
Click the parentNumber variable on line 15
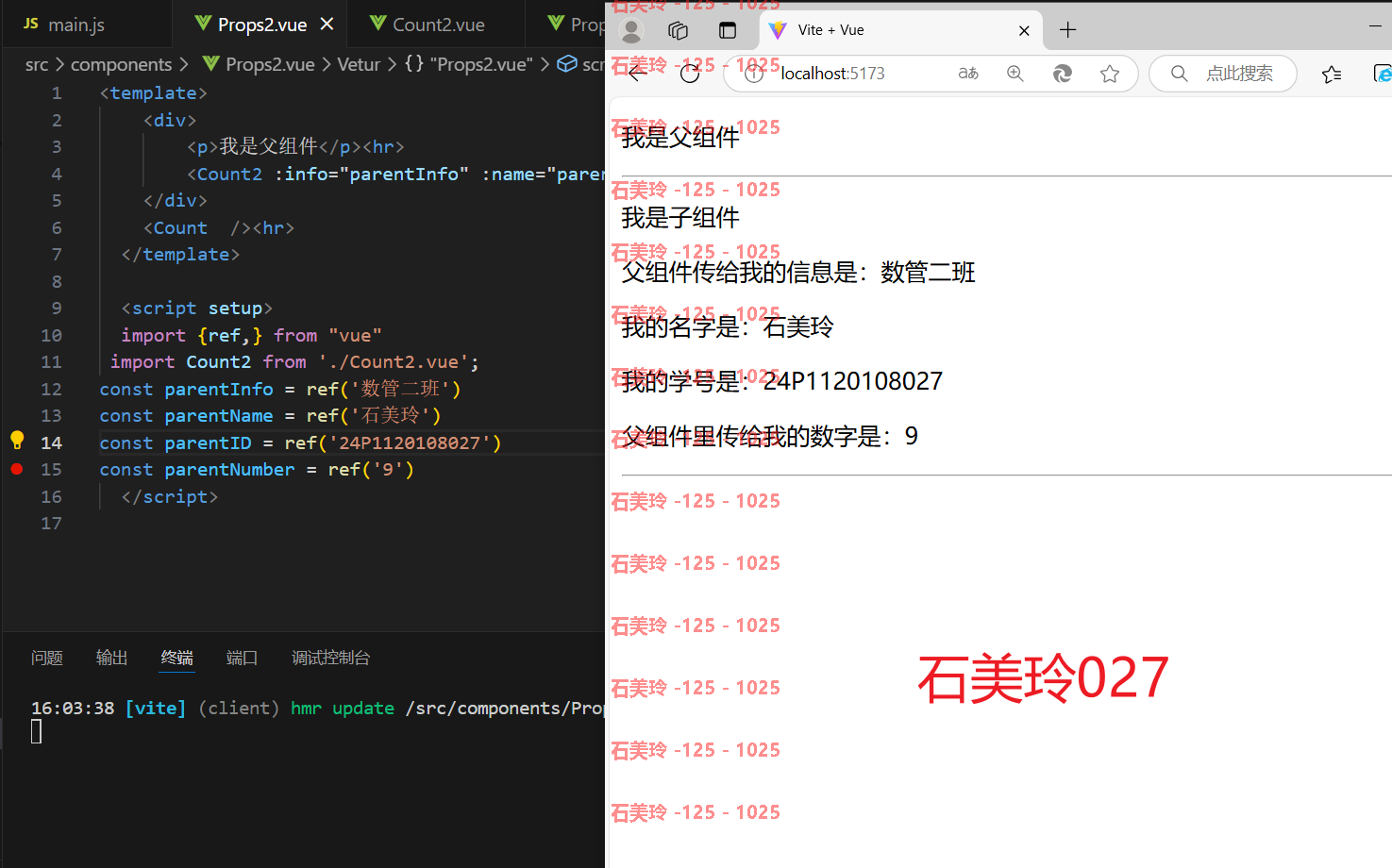click(x=229, y=470)
